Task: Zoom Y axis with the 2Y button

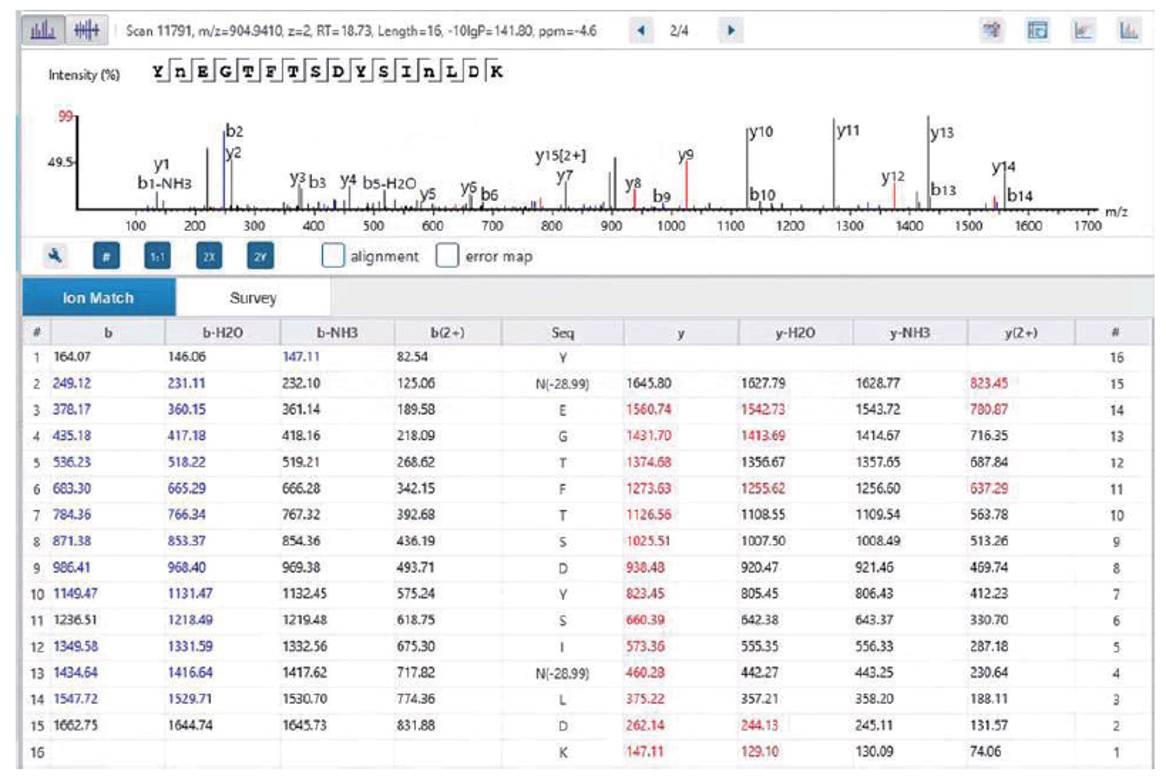Action: click(x=260, y=256)
